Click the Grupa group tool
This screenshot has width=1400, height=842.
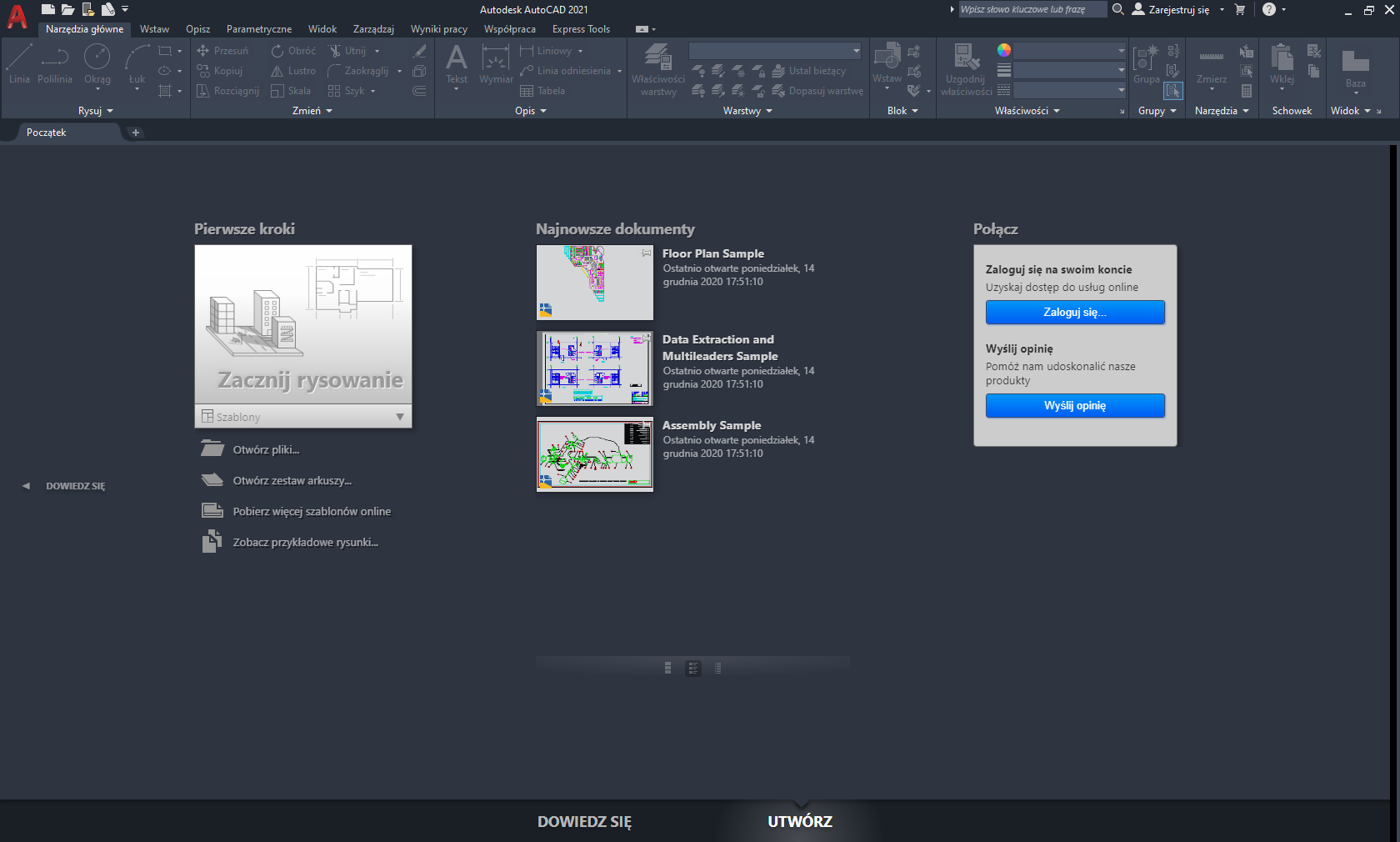pyautogui.click(x=1147, y=64)
